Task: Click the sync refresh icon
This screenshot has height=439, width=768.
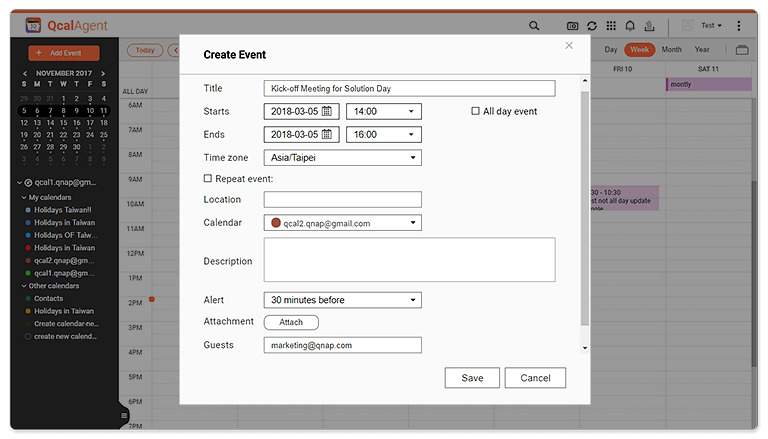Action: (x=592, y=26)
